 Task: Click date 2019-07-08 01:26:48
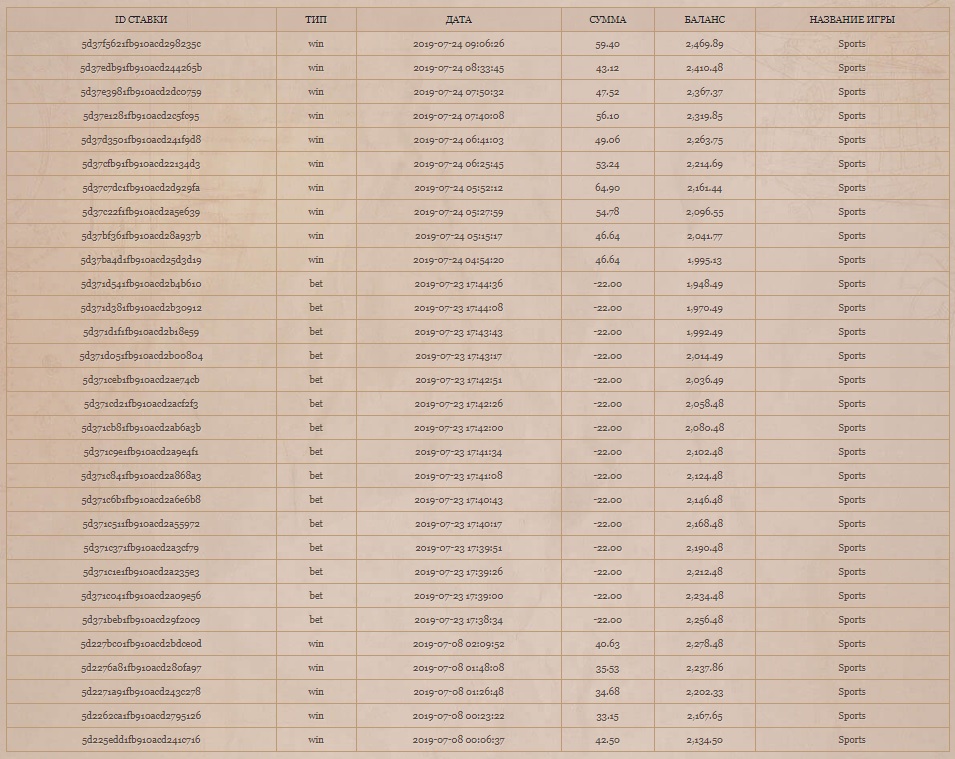tap(459, 692)
